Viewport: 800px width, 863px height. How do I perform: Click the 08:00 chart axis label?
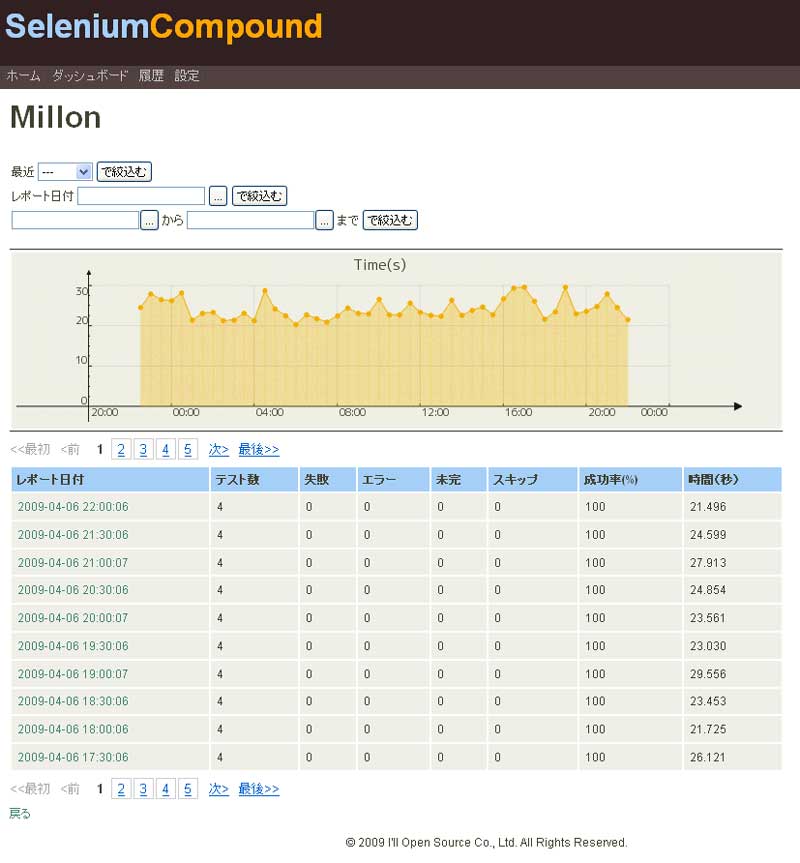(352, 412)
